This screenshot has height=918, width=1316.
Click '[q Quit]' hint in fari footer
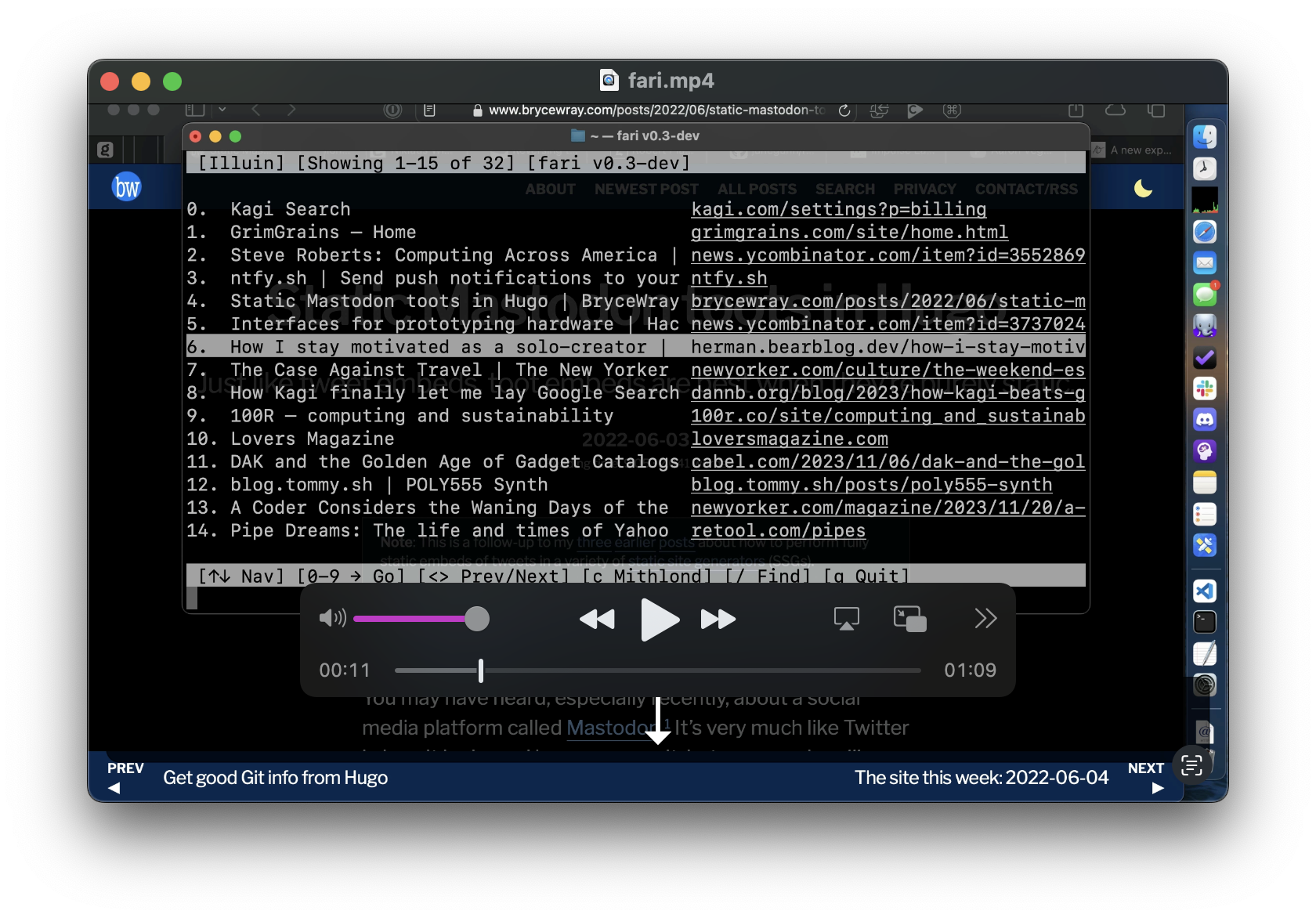point(866,576)
